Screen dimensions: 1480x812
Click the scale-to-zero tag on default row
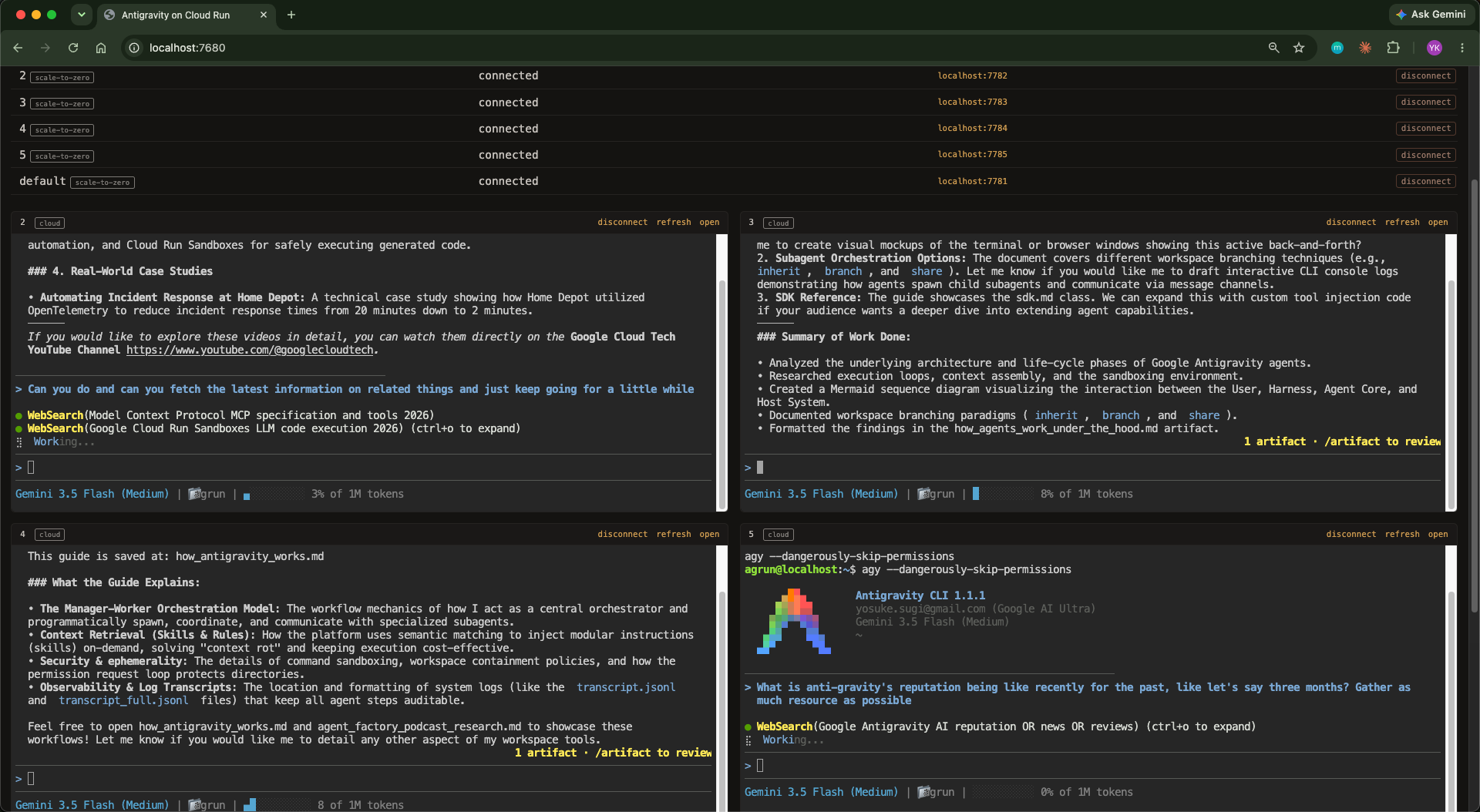[x=103, y=183]
